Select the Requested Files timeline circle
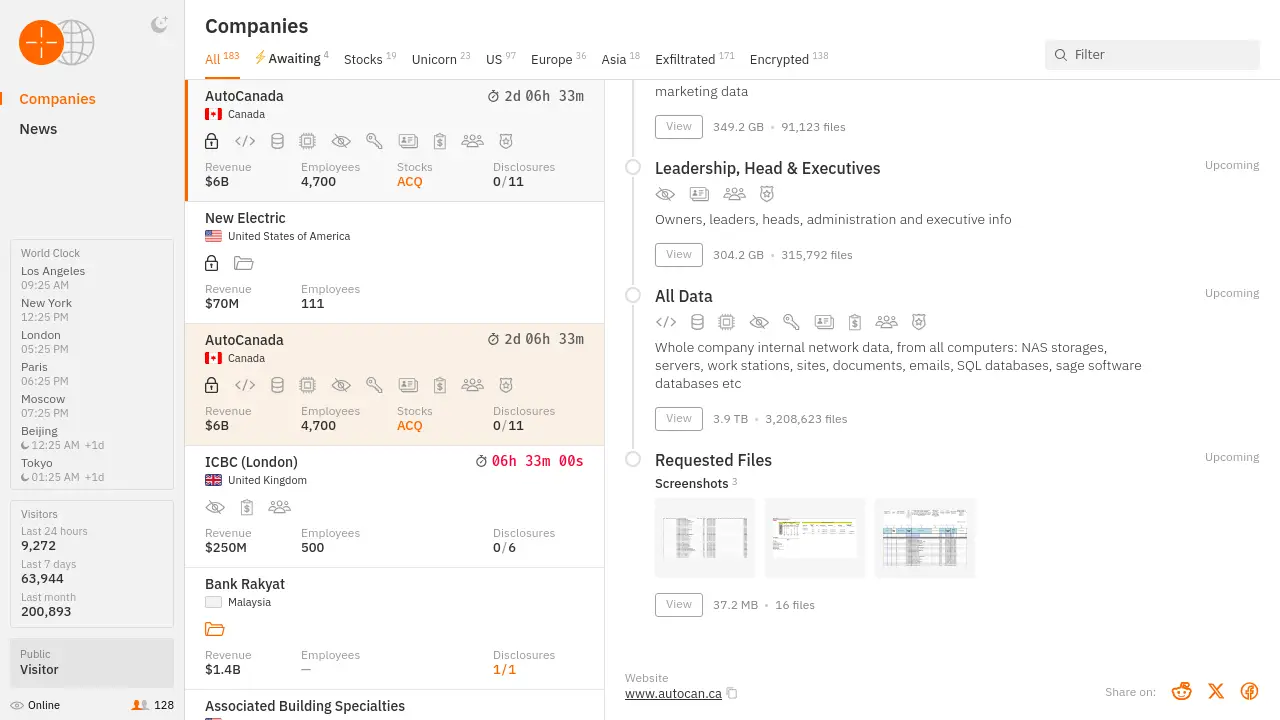This screenshot has height=720, width=1280. tap(633, 459)
